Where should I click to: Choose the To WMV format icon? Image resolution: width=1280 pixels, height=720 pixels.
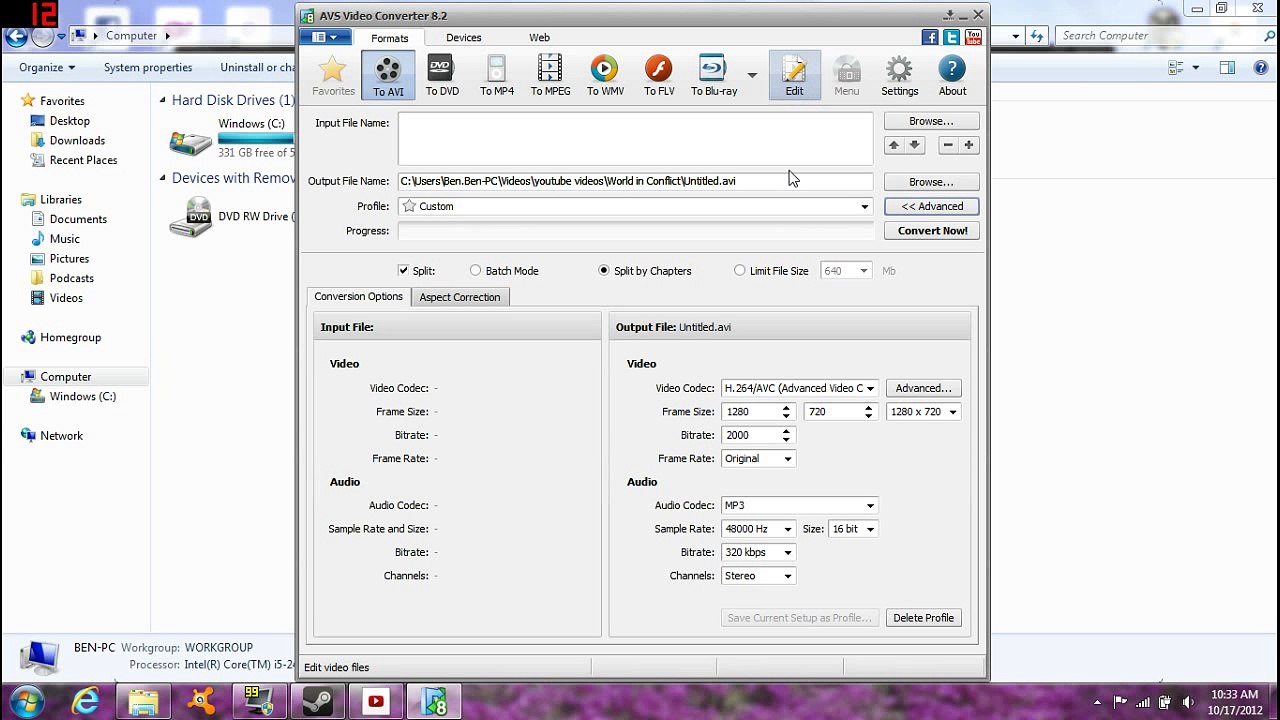605,76
